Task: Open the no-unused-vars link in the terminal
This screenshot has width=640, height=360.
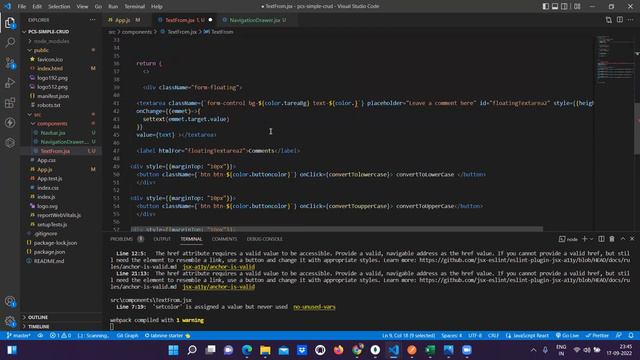Action: (x=314, y=307)
